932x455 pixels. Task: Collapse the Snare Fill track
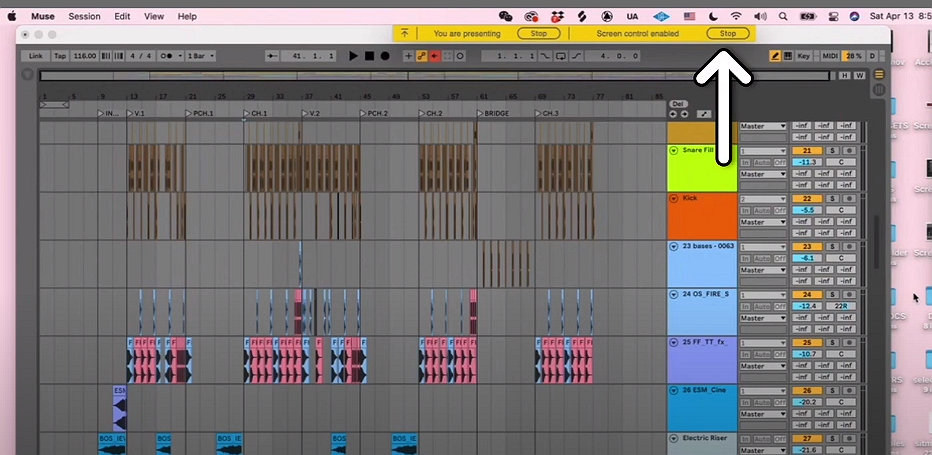tap(673, 150)
